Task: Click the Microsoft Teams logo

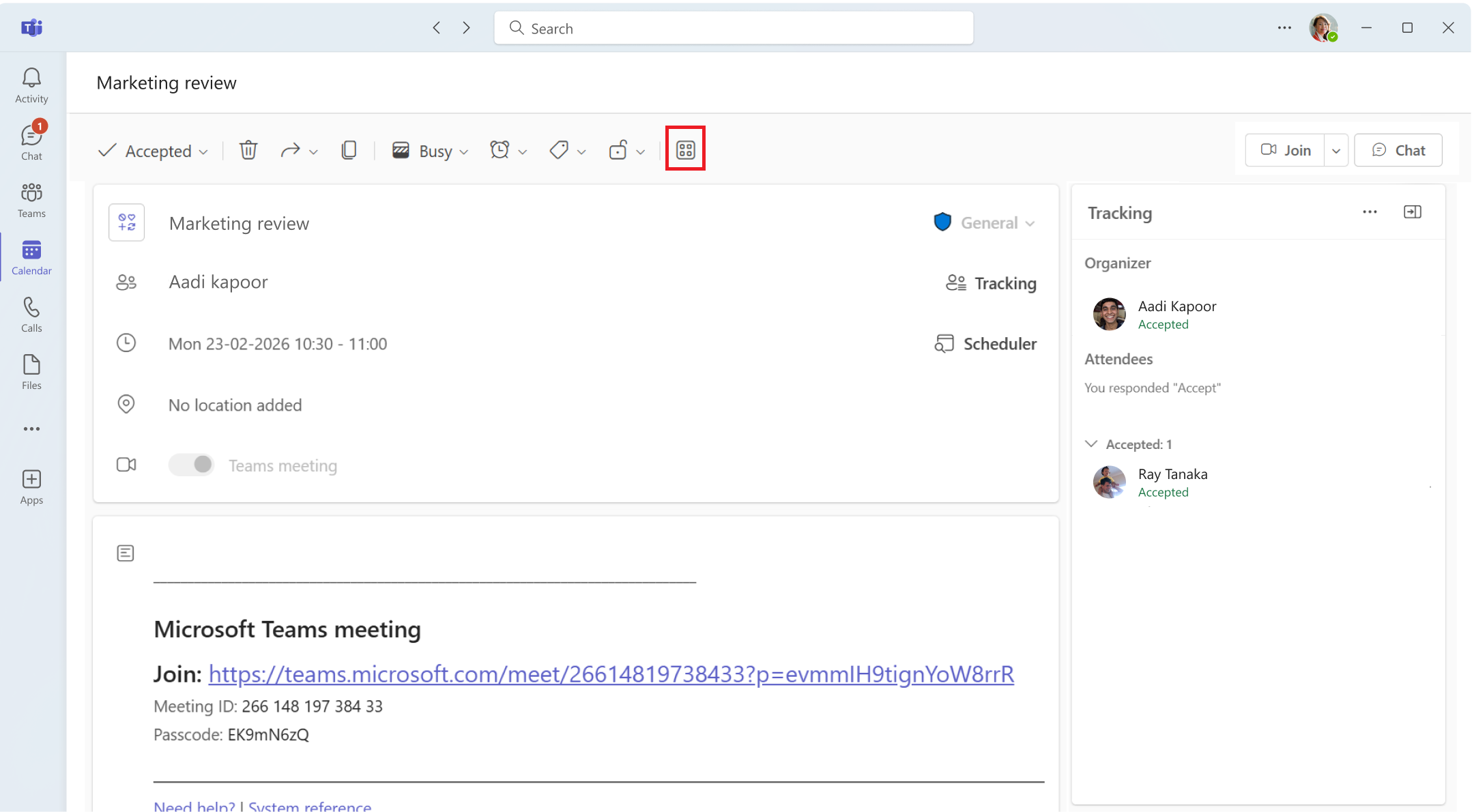Action: coord(31,27)
